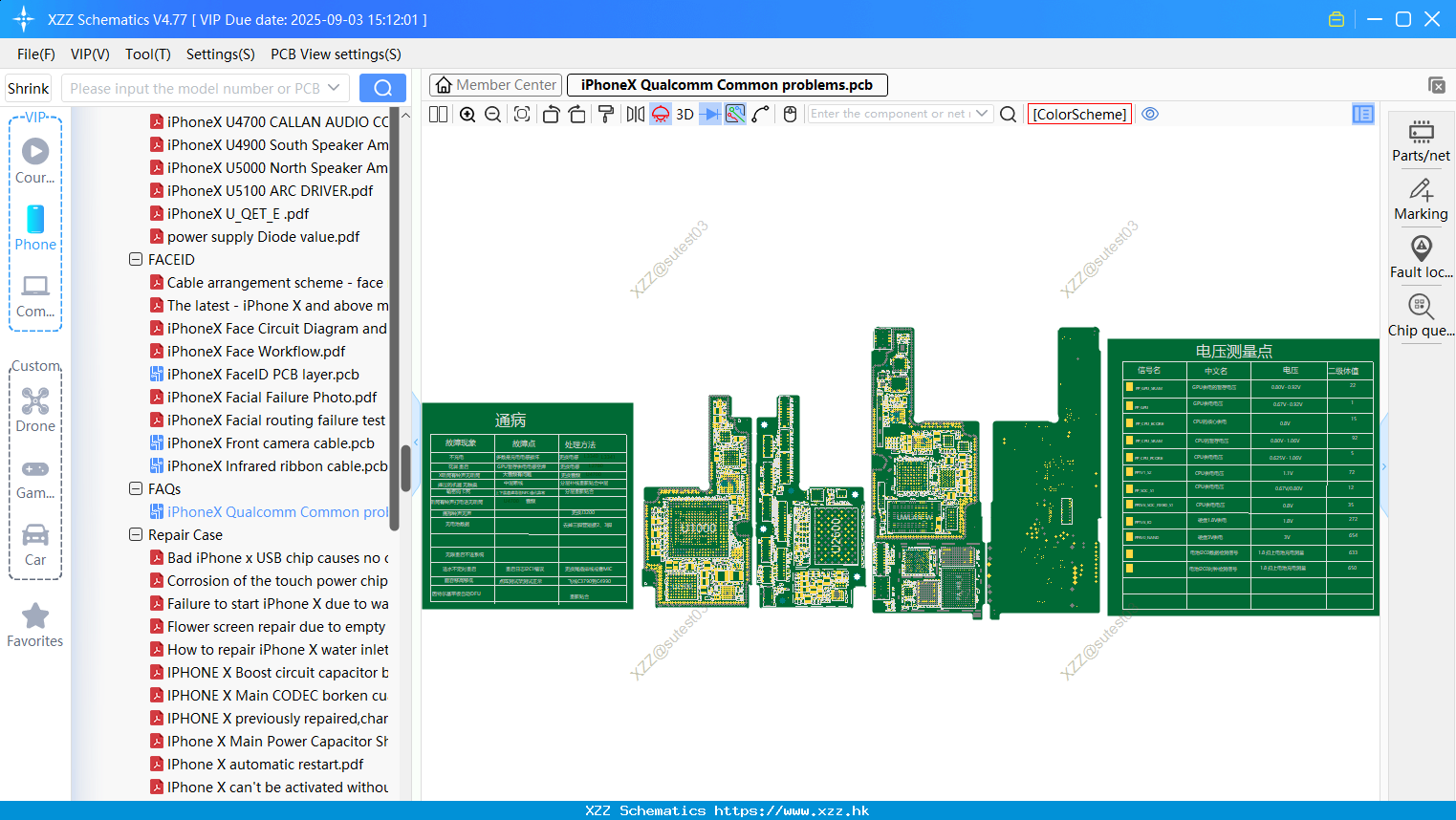Select the paint roller tool

coord(606,114)
